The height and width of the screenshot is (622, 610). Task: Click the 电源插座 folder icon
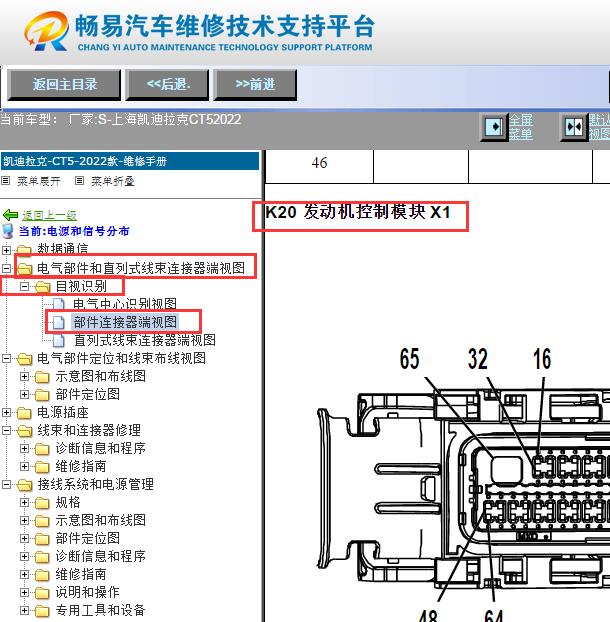[x=24, y=413]
